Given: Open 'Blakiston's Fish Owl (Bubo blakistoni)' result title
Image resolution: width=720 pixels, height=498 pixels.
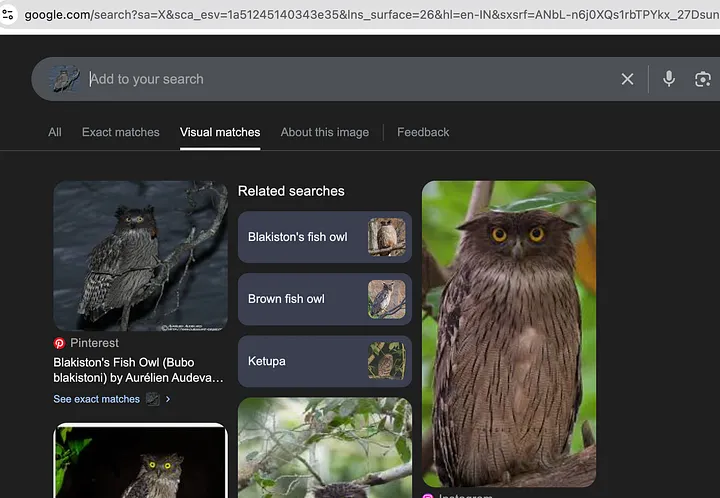Looking at the screenshot, I should point(138,370).
